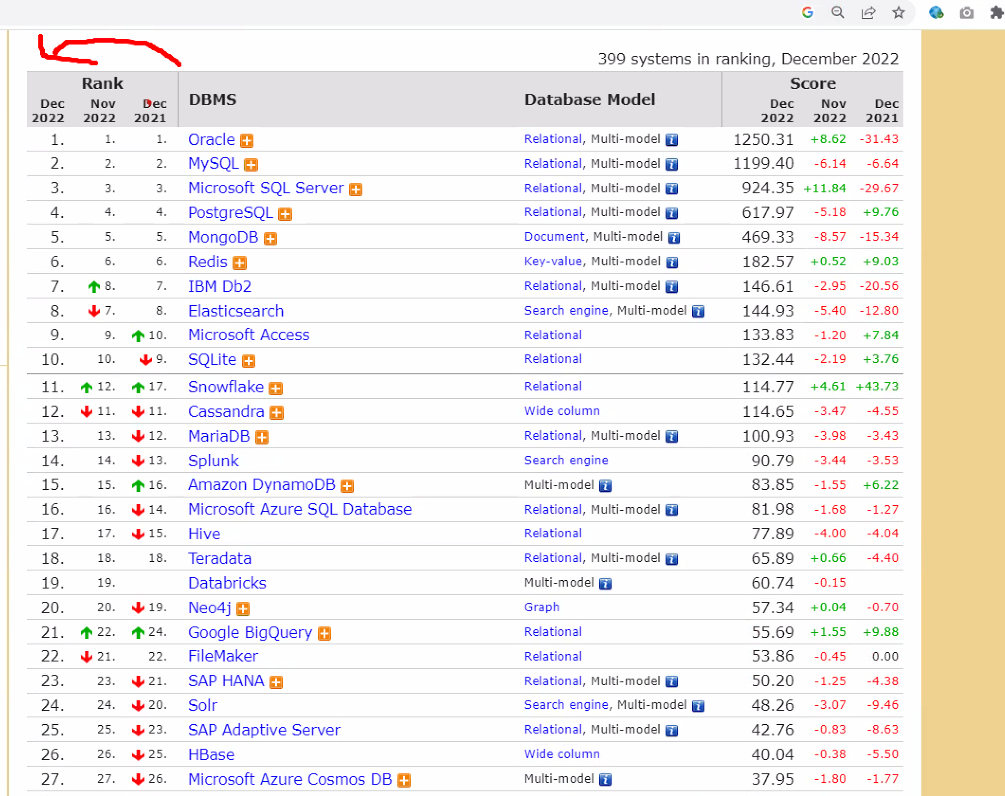Viewport: 1005px width, 796px height.
Task: Click Wide column link in HBase row
Action: (562, 754)
